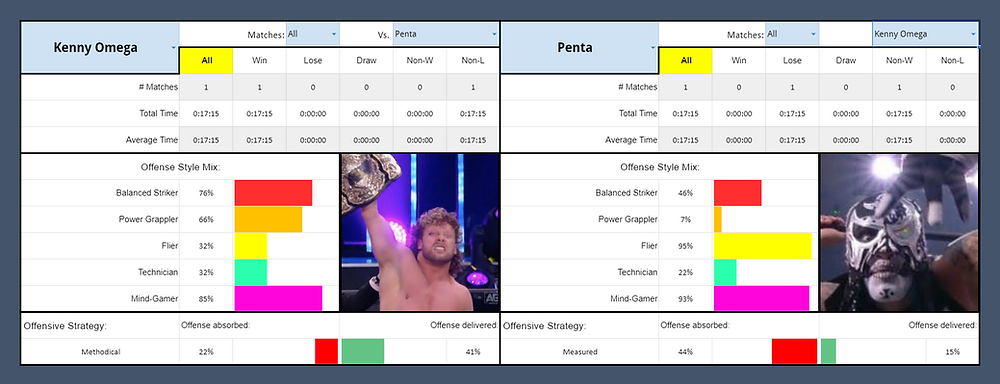
Task: Click 'Offense Style Mix:' heading in Kenny Omega panel
Action: click(180, 167)
